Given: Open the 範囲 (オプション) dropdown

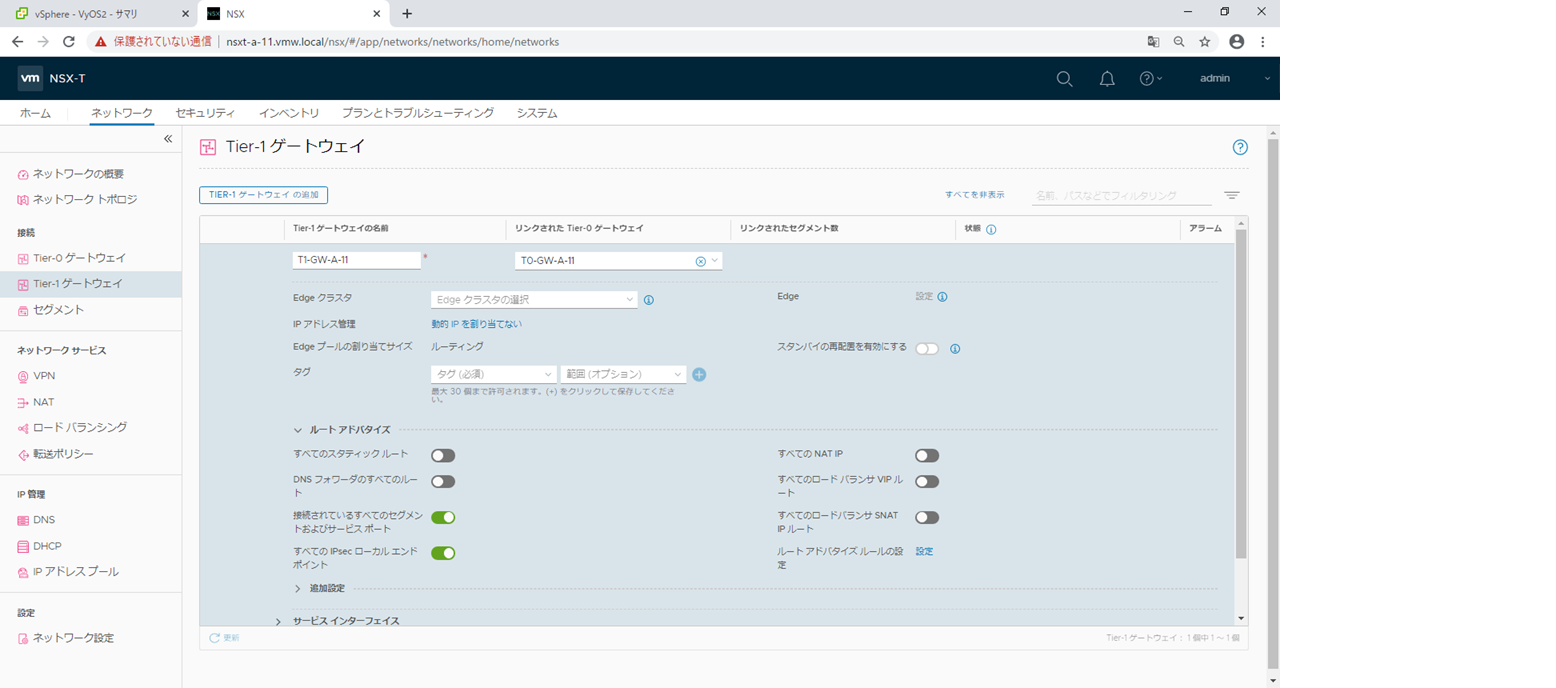Looking at the screenshot, I should (x=624, y=374).
